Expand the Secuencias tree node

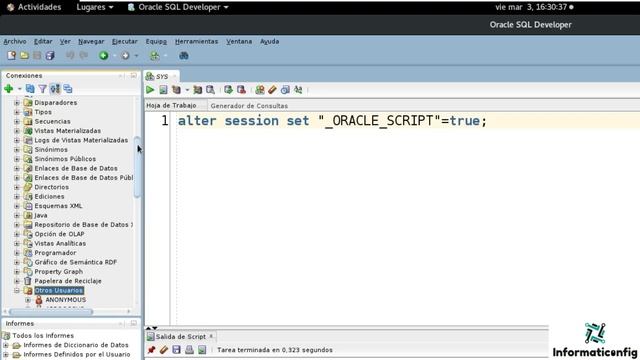[x=17, y=121]
